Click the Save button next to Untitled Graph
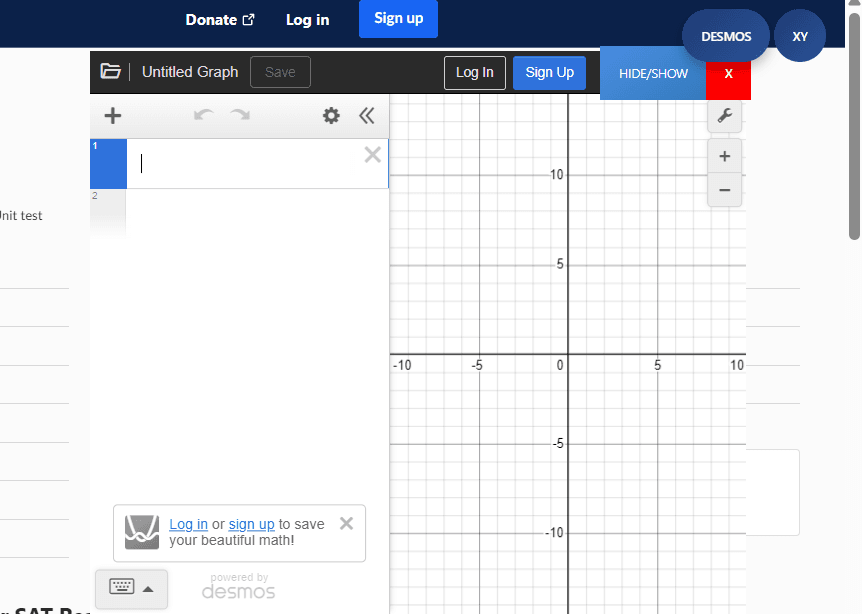The height and width of the screenshot is (614, 862). point(280,71)
